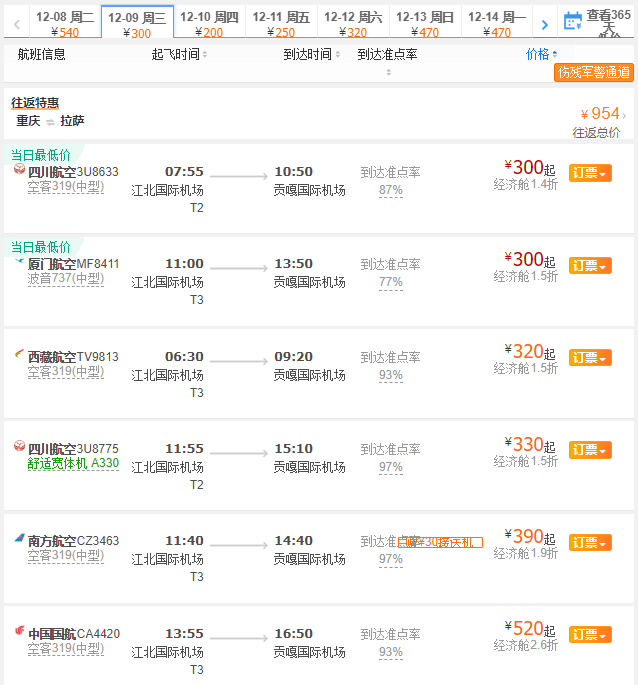Image resolution: width=638 pixels, height=685 pixels.
Task: Open the 伤残军警通道 channel button
Action: (x=594, y=72)
